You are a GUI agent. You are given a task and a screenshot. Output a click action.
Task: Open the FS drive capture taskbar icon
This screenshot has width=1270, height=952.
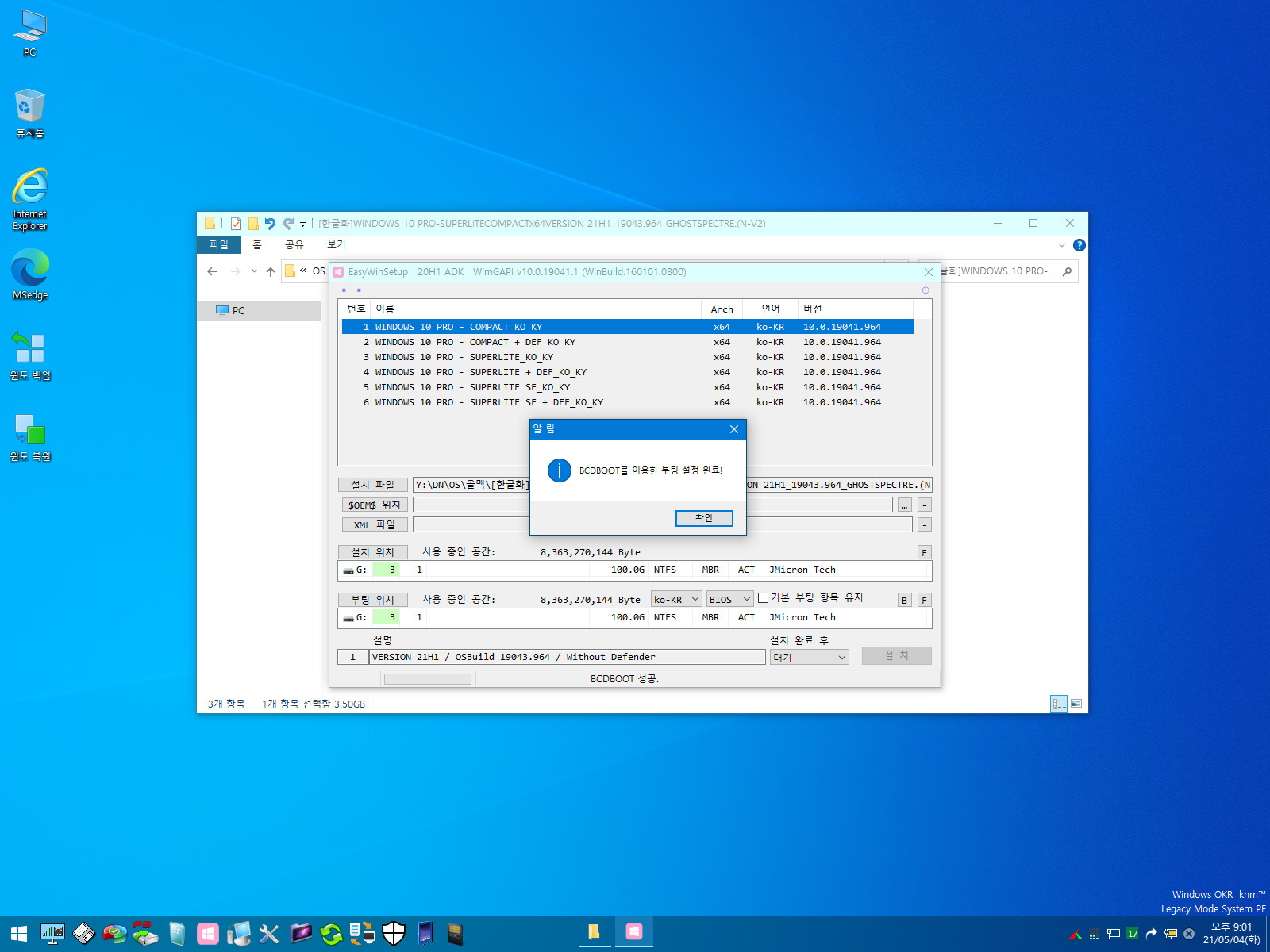[145, 934]
